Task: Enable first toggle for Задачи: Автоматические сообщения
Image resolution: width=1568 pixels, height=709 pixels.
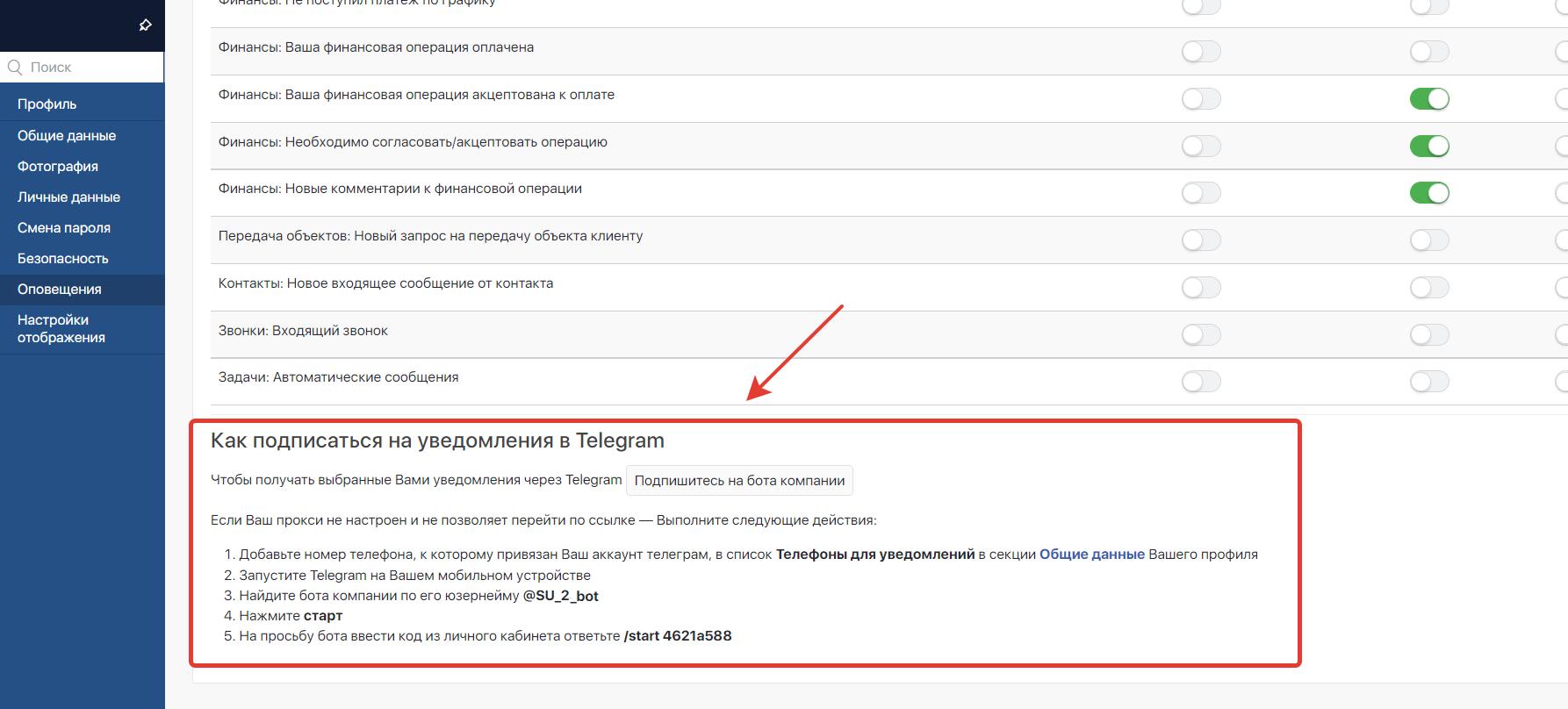Action: click(x=1200, y=382)
